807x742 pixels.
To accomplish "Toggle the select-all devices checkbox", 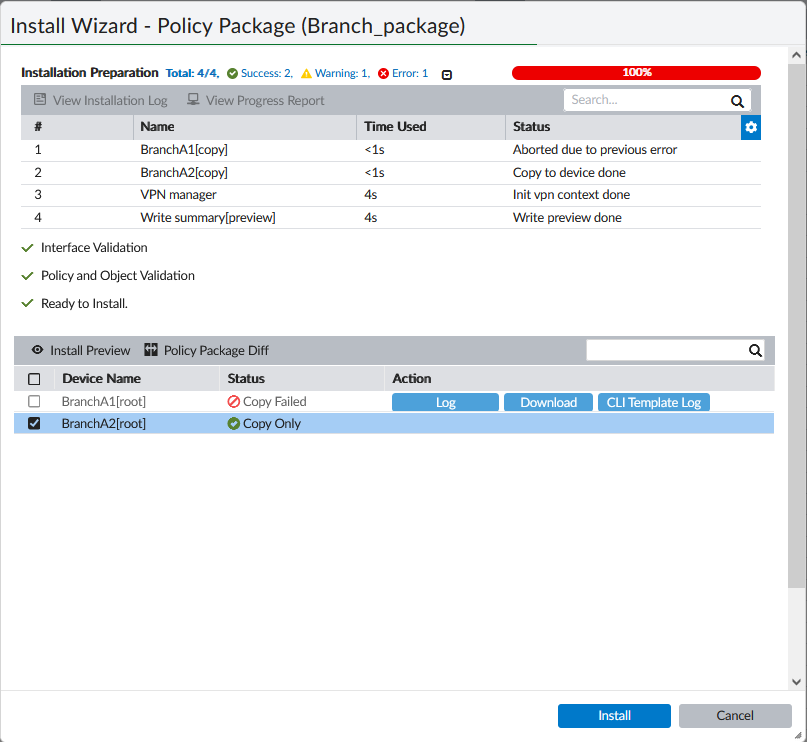I will click(34, 379).
